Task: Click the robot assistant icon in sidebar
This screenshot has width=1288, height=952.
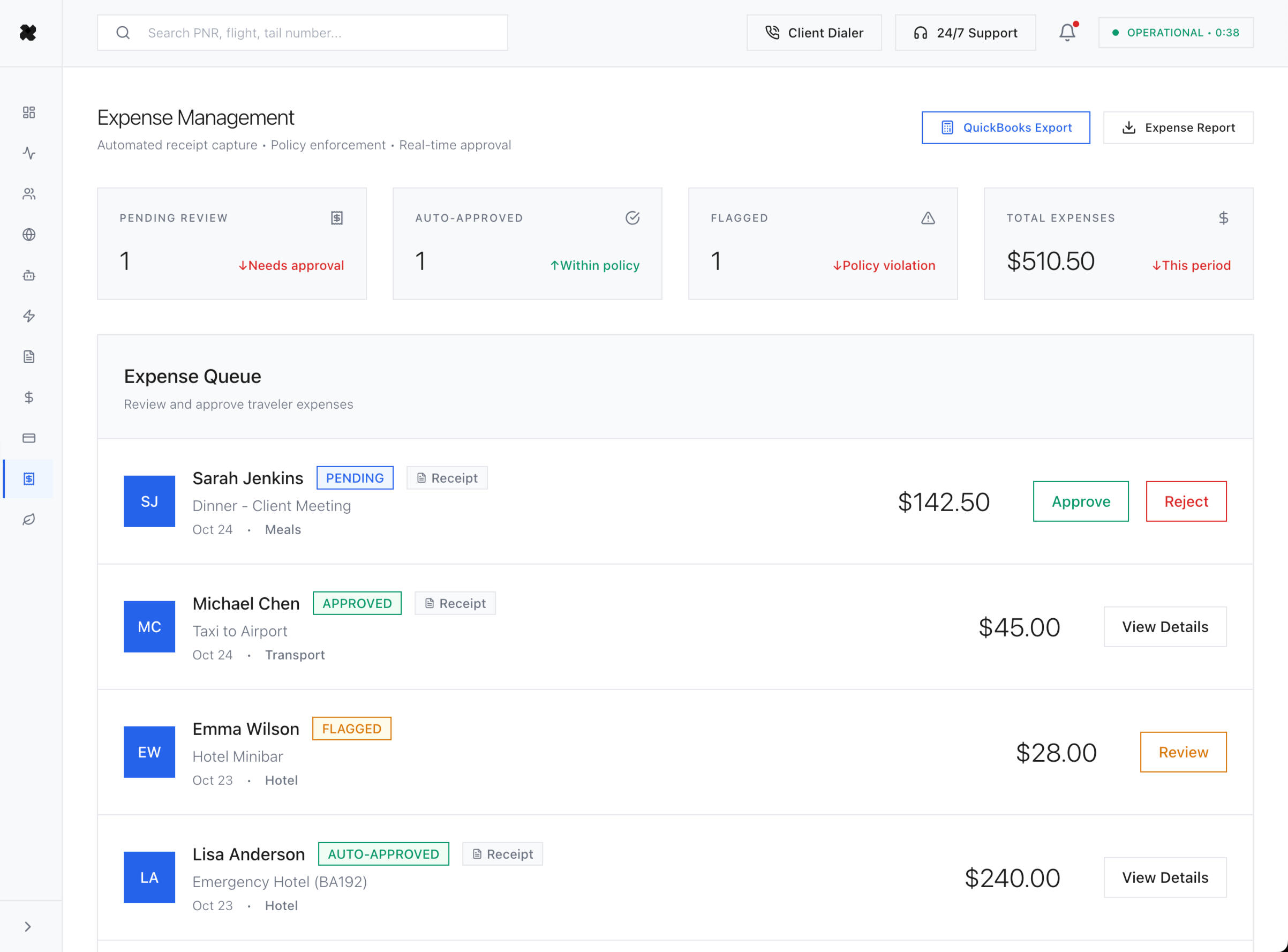Action: pos(29,275)
